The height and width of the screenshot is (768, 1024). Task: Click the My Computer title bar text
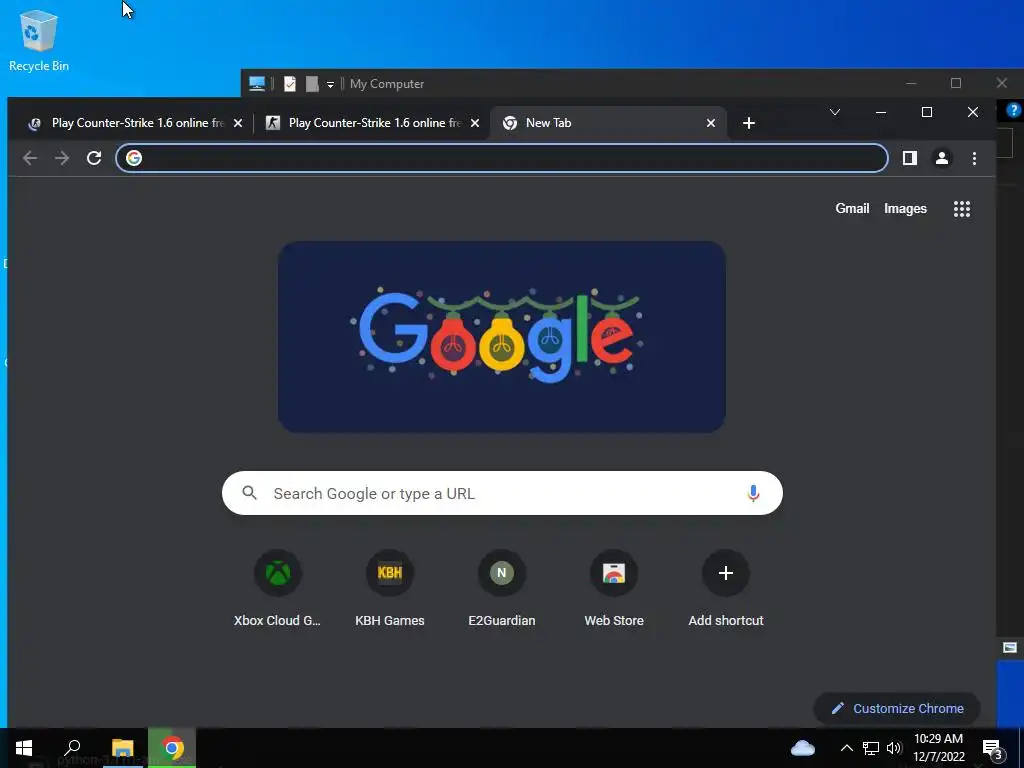(x=387, y=84)
